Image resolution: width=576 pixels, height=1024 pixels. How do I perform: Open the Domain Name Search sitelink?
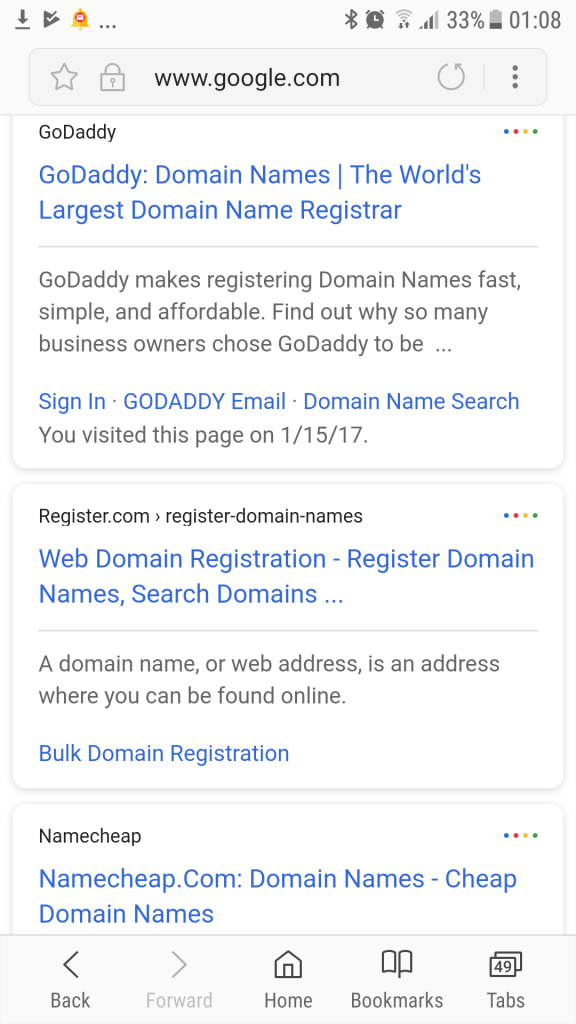[x=411, y=401]
